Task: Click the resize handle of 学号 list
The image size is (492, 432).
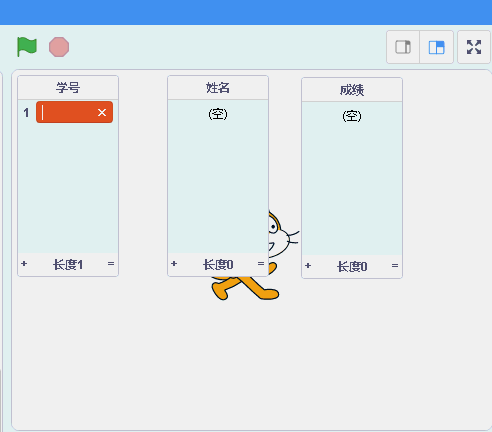Action: point(111,264)
